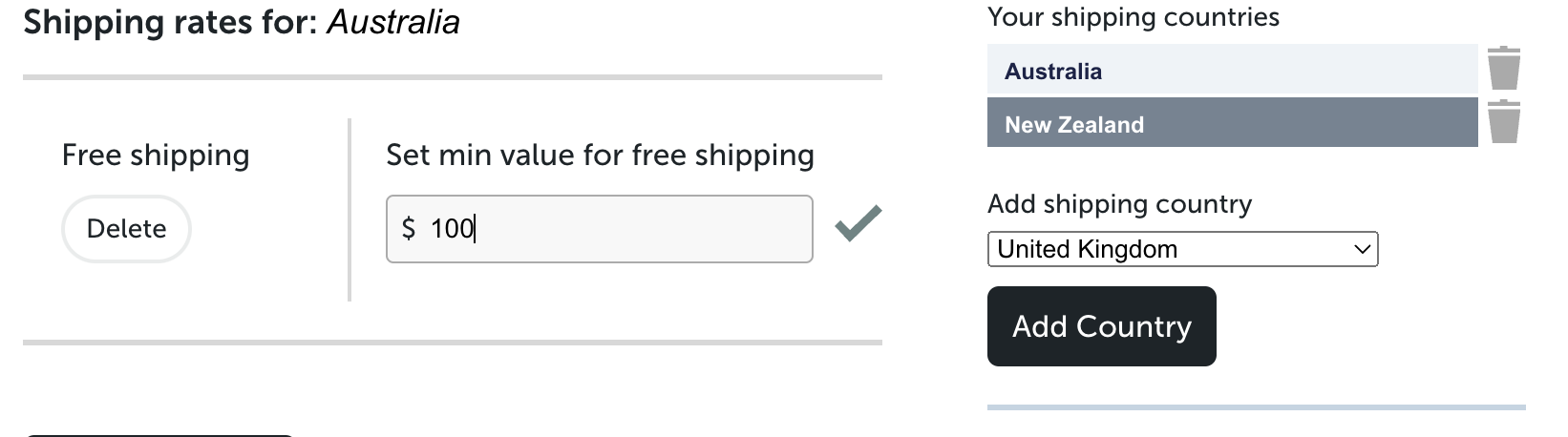
Task: Click the 'Free shipping' label
Action: click(x=156, y=155)
